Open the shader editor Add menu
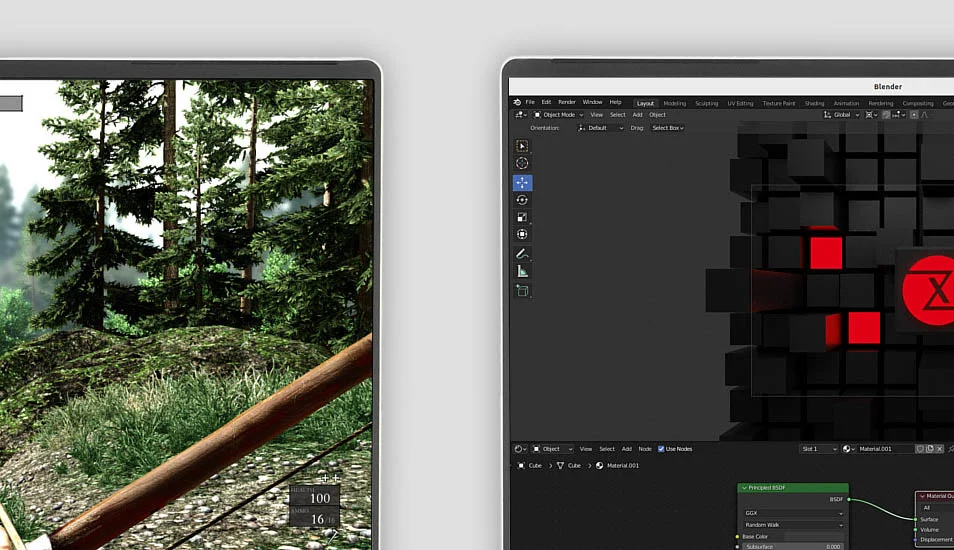 (x=627, y=449)
